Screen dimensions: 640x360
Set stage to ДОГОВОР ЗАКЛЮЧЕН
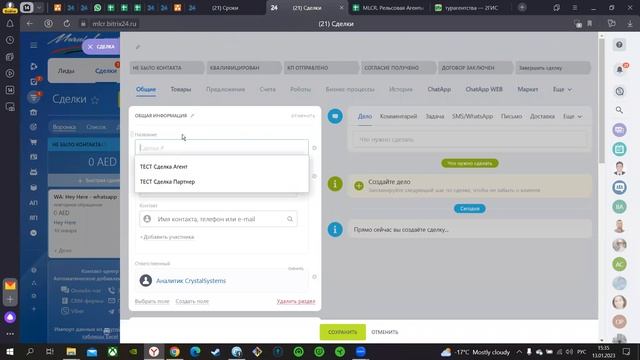click(475, 68)
